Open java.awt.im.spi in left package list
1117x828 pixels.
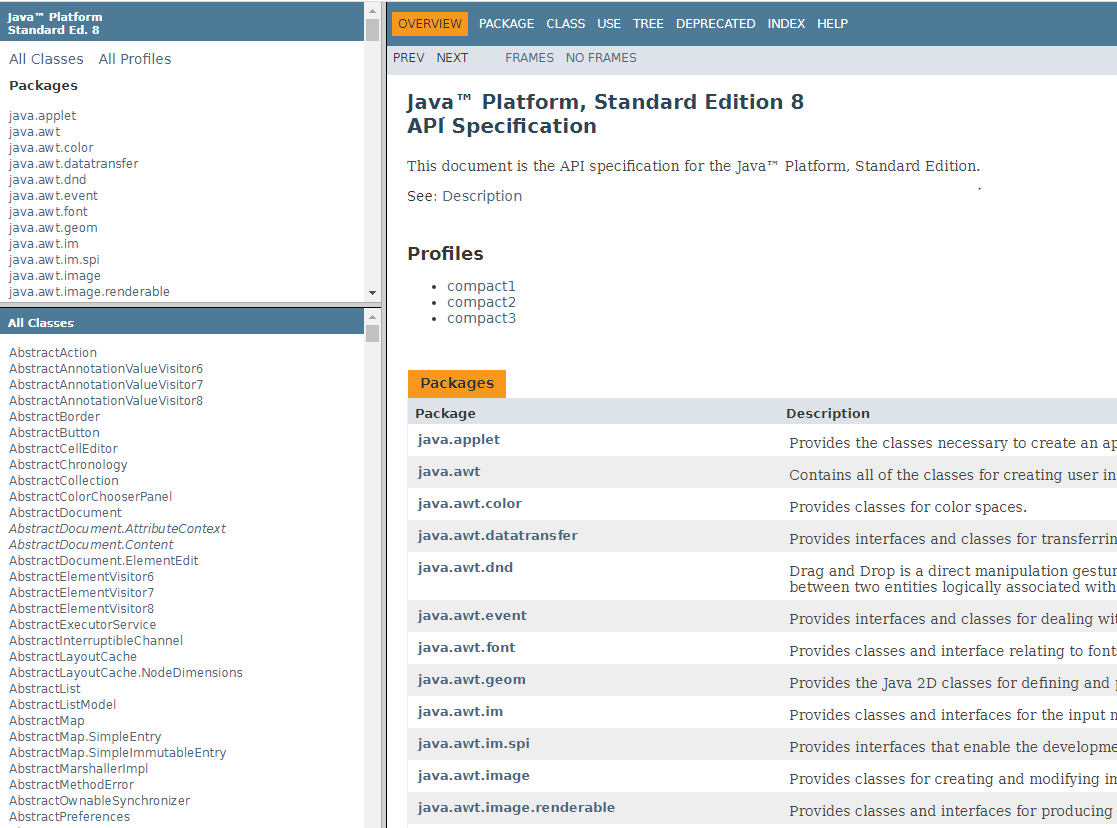point(54,260)
